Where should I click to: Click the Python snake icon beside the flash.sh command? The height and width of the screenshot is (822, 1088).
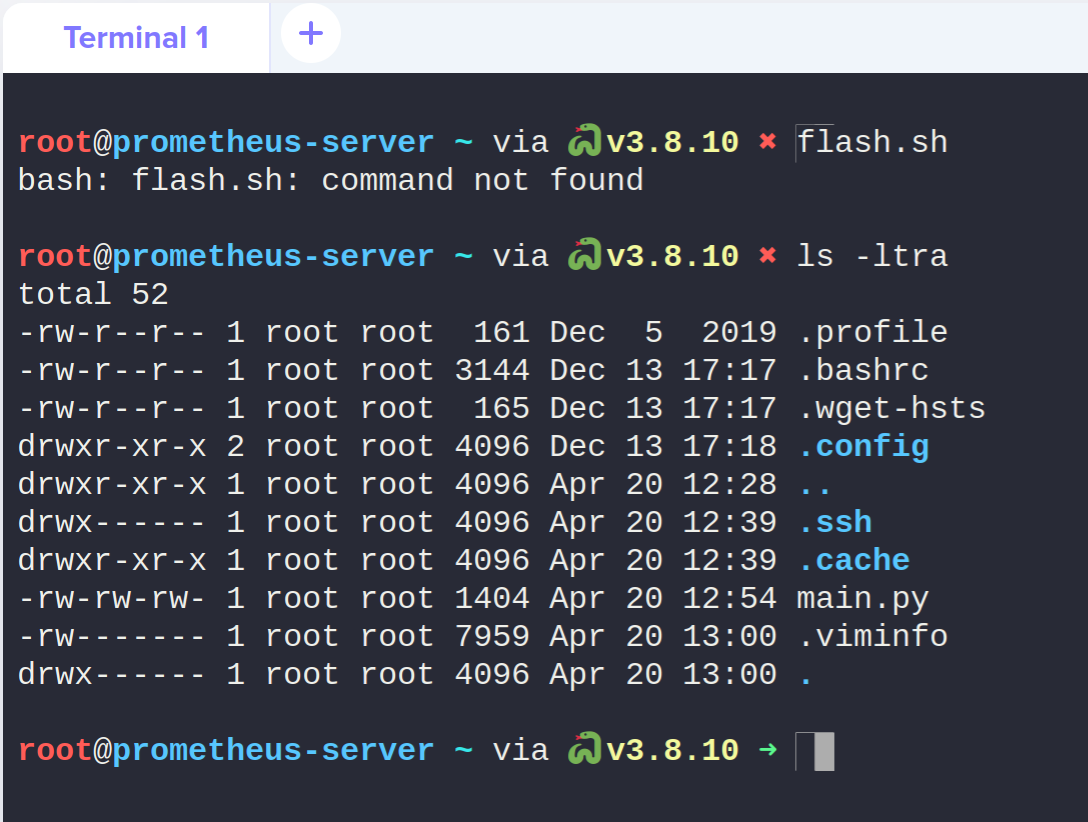584,142
